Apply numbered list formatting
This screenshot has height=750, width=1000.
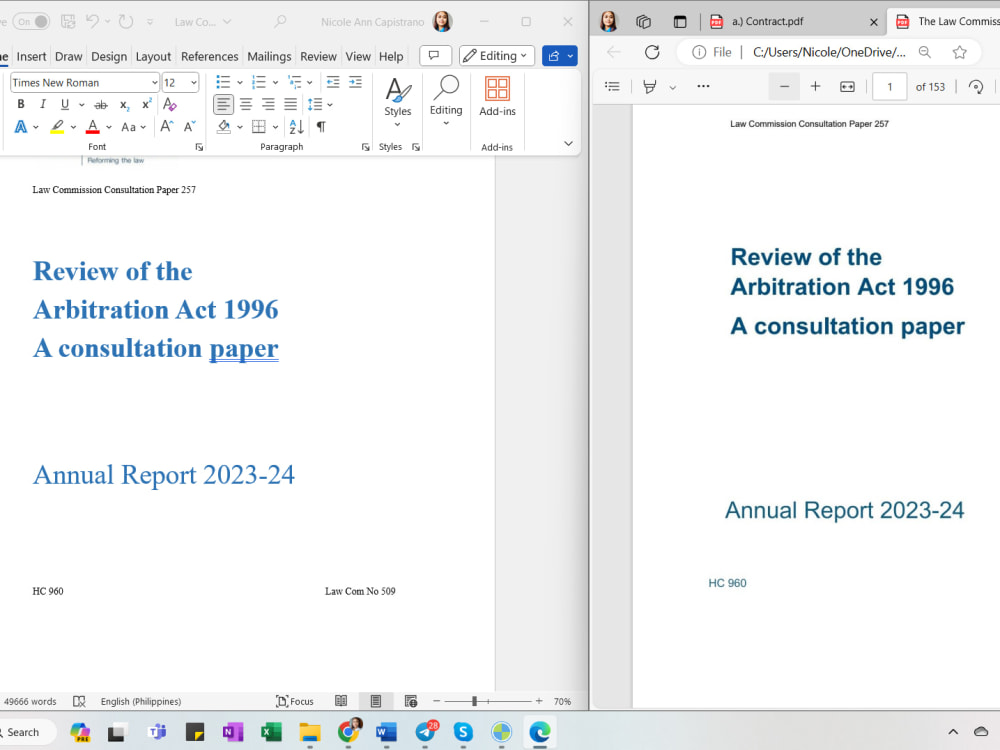(259, 82)
